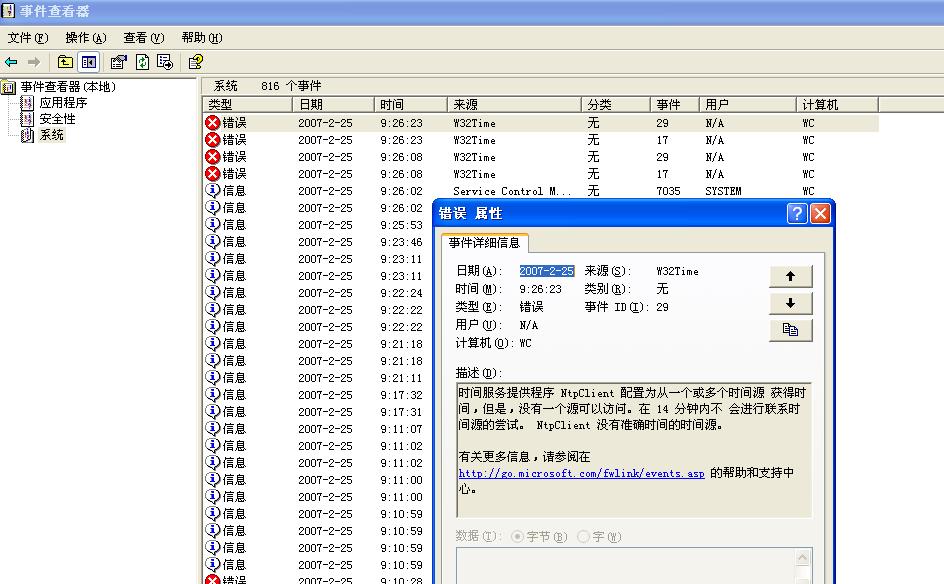Show the previous event with up arrow
This screenshot has height=584, width=944.
[x=790, y=276]
